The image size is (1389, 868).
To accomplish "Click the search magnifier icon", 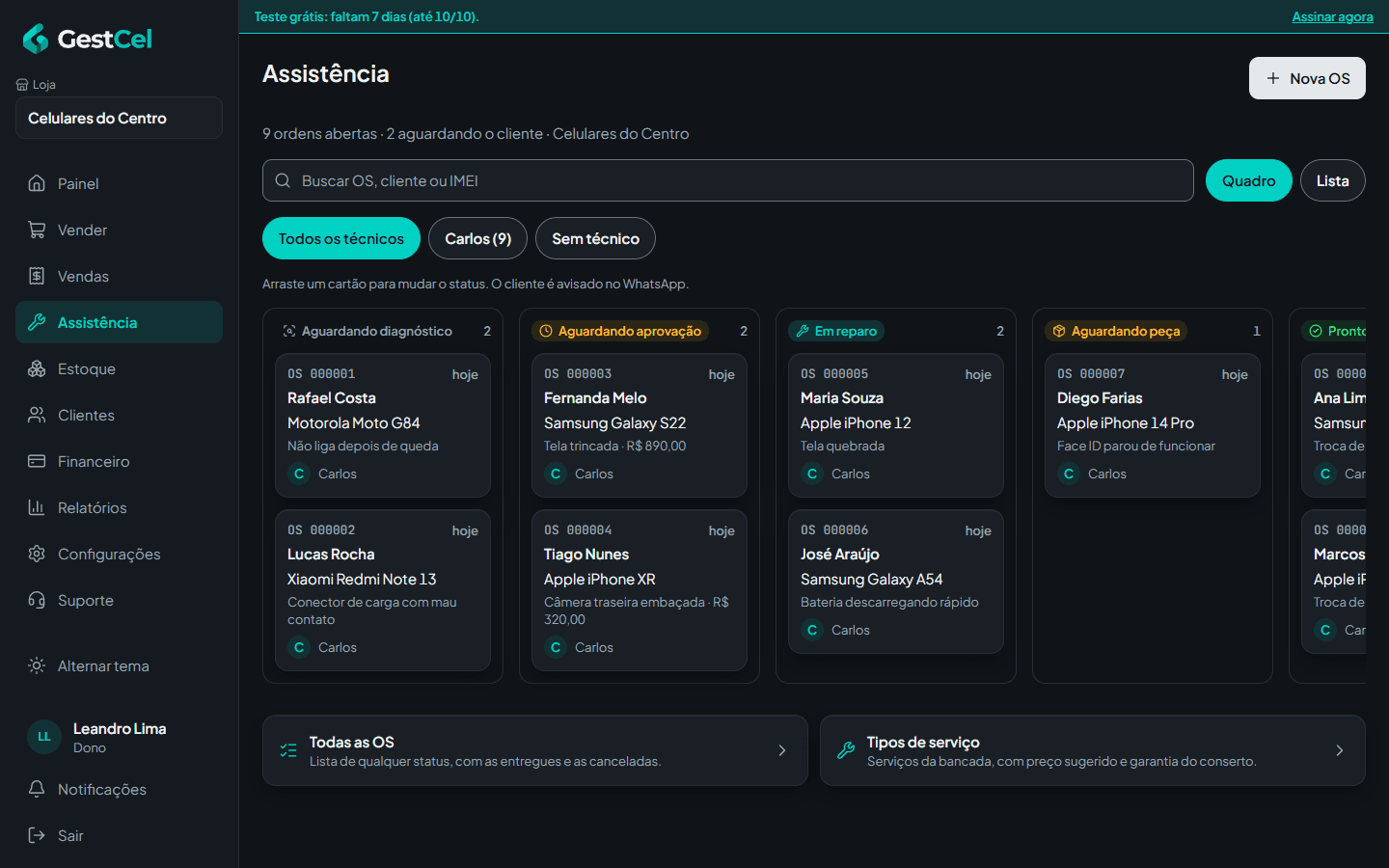I will pos(283,180).
